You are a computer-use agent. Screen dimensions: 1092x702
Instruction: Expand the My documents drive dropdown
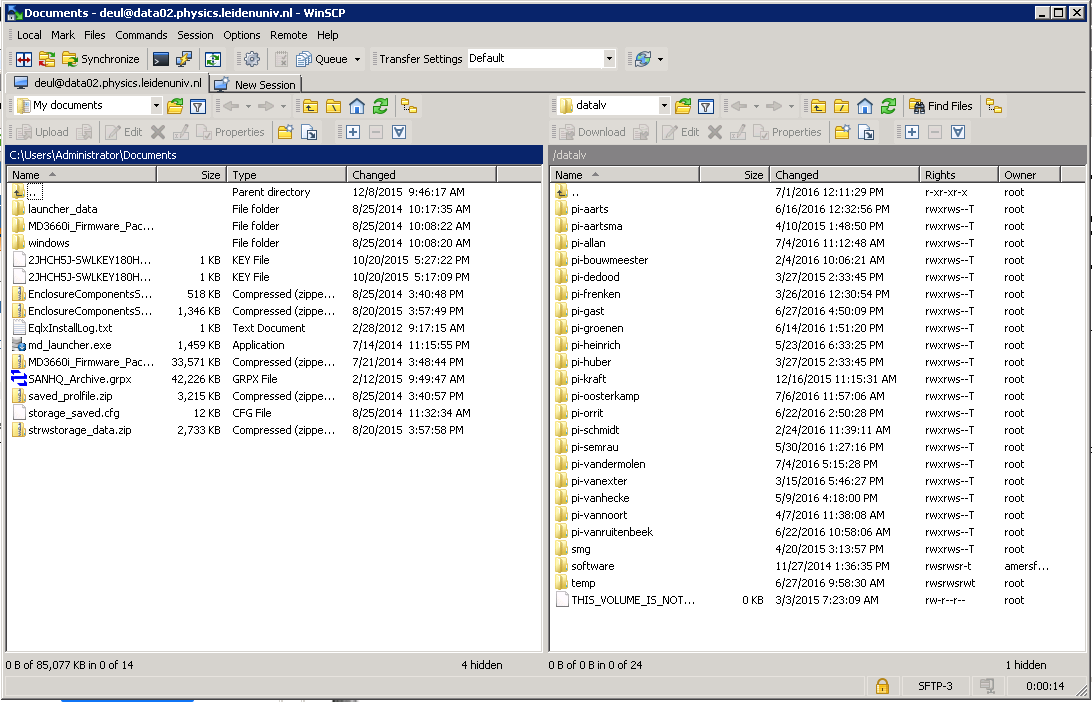156,106
